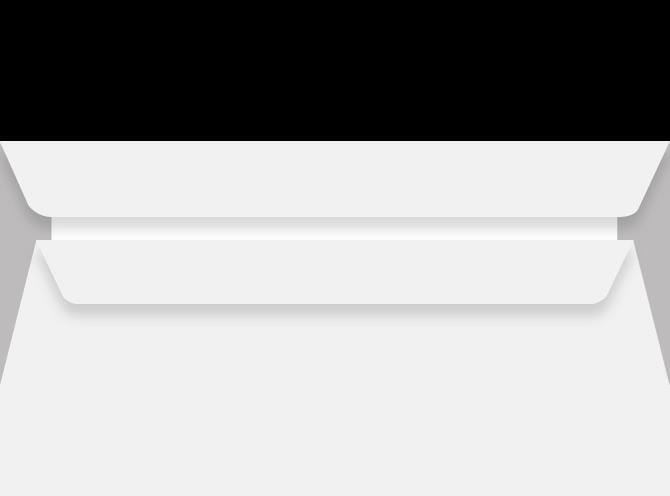Viewport: 670px width, 496px height.
Task: Click the large envelope body below flaps
Action: (335, 402)
